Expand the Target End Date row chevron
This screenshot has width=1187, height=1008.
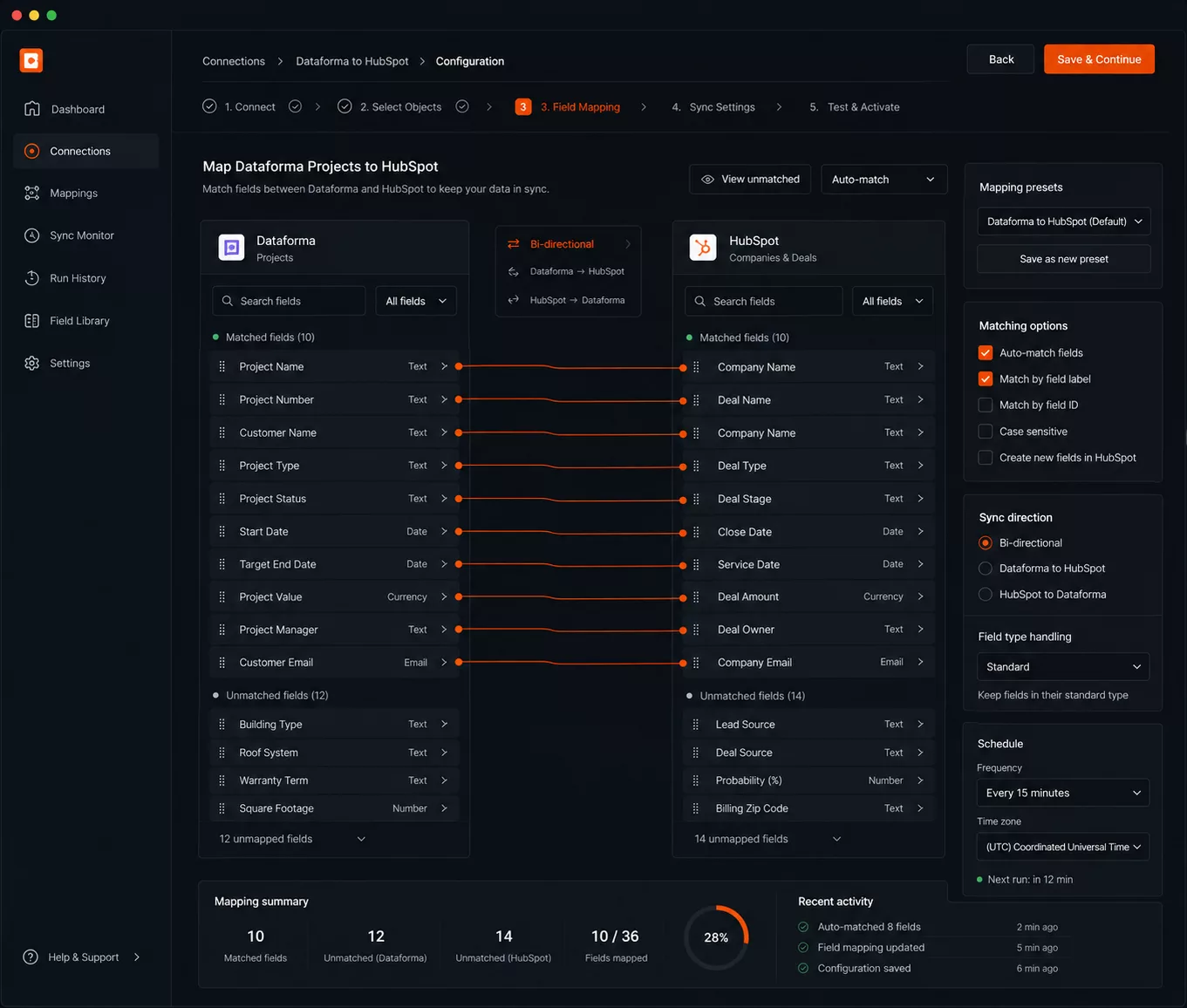click(444, 564)
